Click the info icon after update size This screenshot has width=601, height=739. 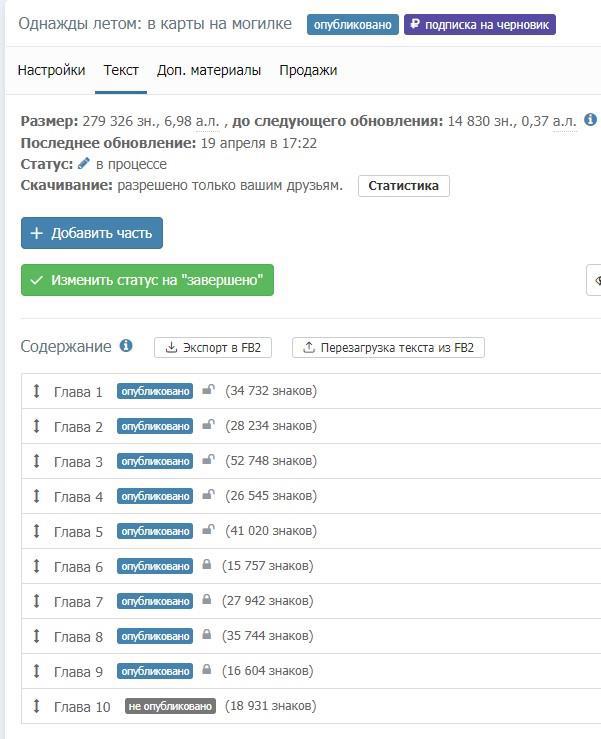(x=590, y=121)
